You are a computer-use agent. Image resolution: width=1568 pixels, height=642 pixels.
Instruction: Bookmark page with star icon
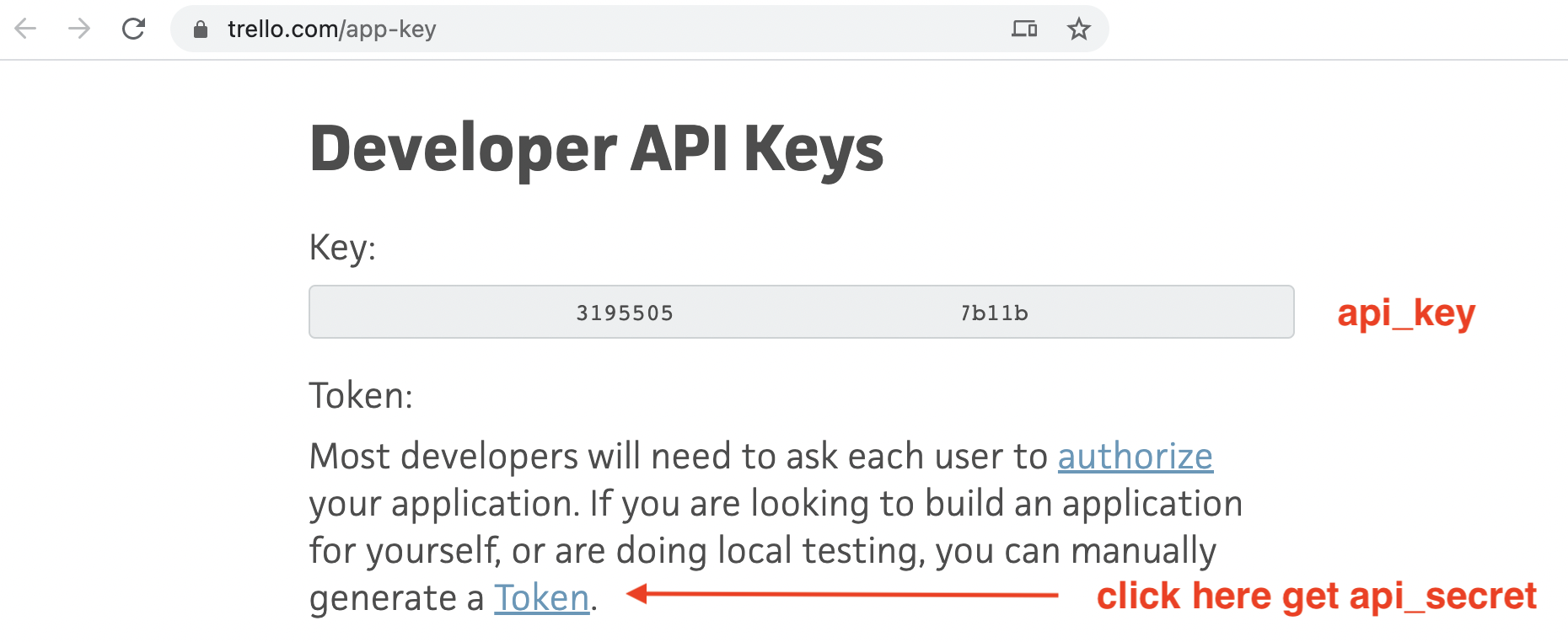1078,29
